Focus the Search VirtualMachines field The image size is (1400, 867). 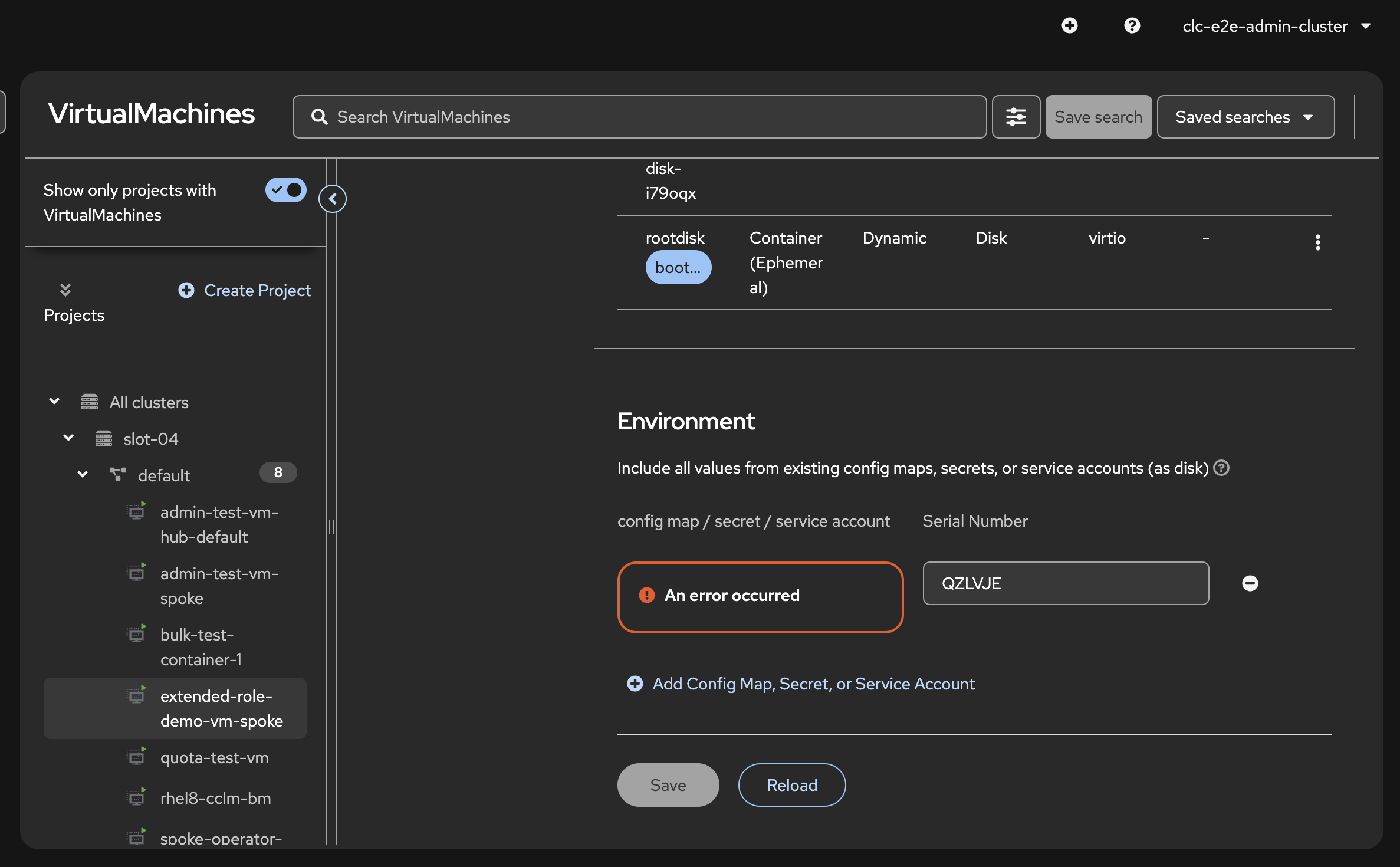click(649, 117)
